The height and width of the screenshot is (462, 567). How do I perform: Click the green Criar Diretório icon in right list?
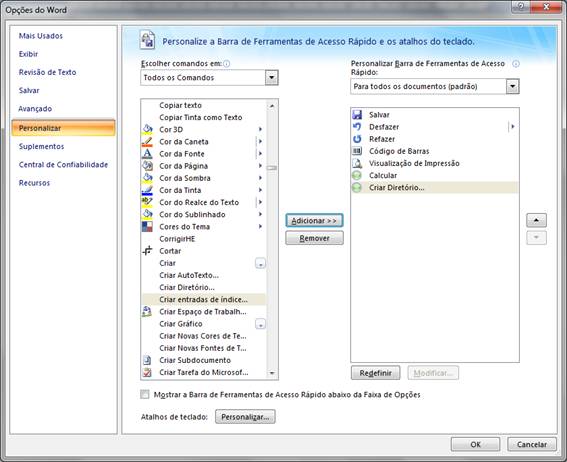(357, 187)
